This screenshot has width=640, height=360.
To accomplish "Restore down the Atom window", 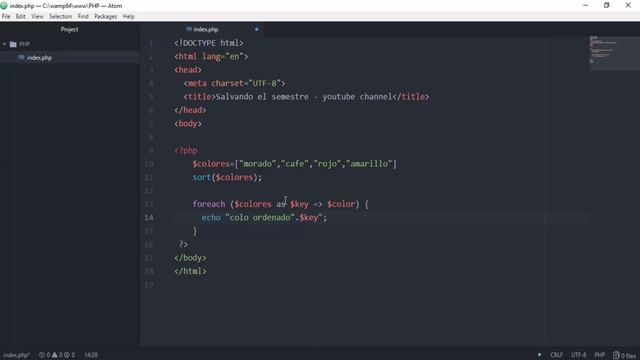I will click(607, 5).
